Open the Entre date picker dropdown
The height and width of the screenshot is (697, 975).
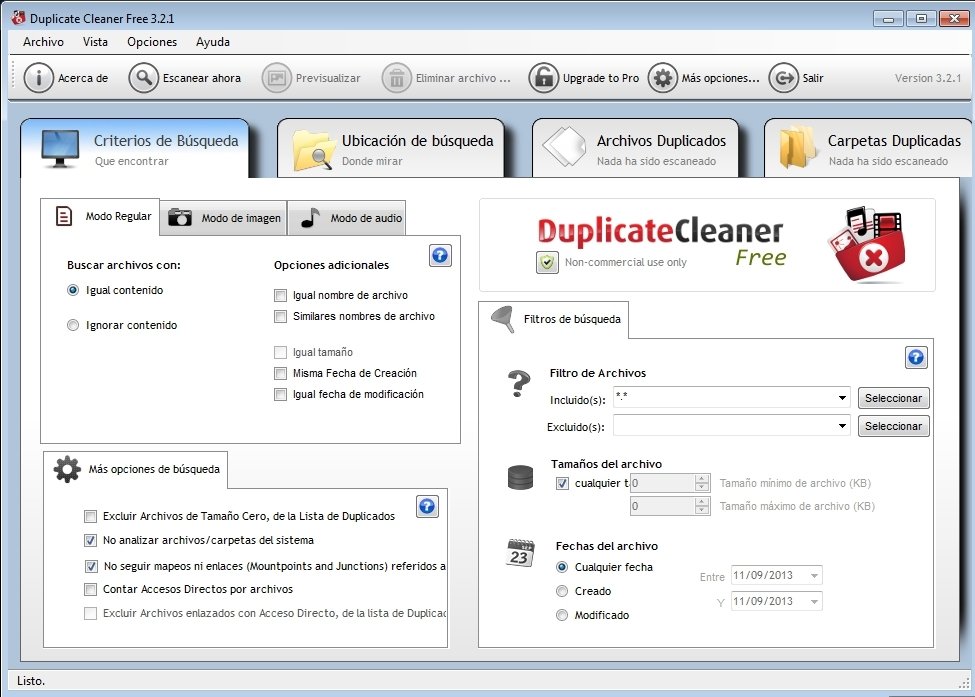click(x=814, y=576)
